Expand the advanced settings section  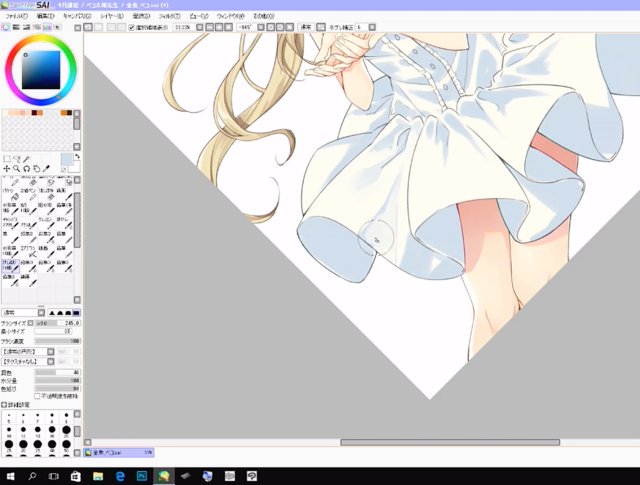point(16,405)
